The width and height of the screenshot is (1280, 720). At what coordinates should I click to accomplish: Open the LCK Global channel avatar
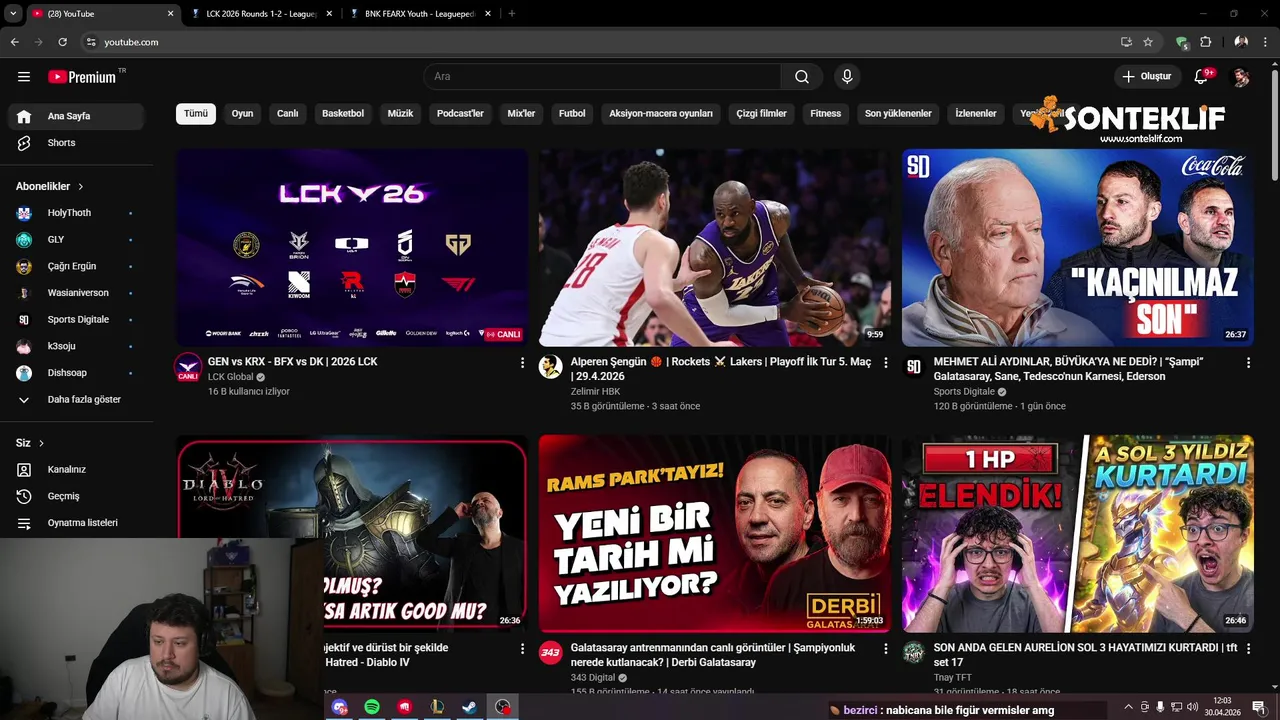tap(188, 367)
